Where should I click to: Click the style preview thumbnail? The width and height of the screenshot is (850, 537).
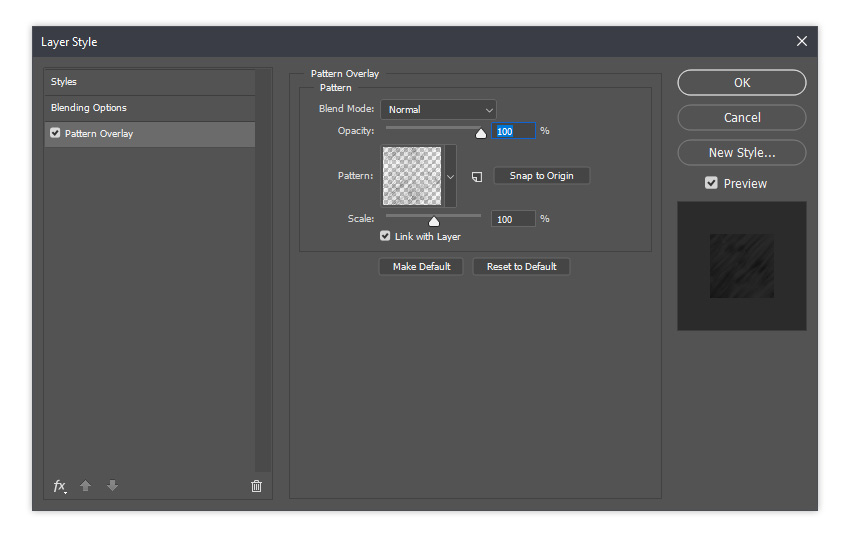point(742,266)
